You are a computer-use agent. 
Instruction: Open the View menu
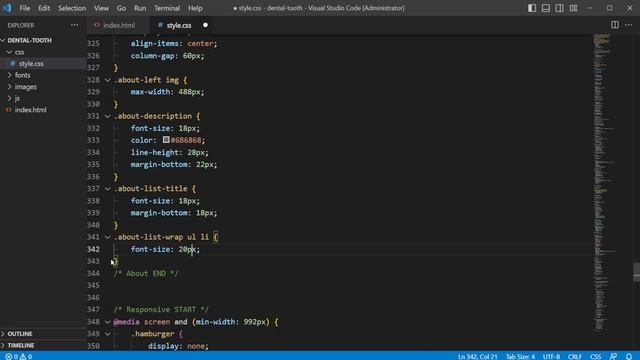click(101, 8)
